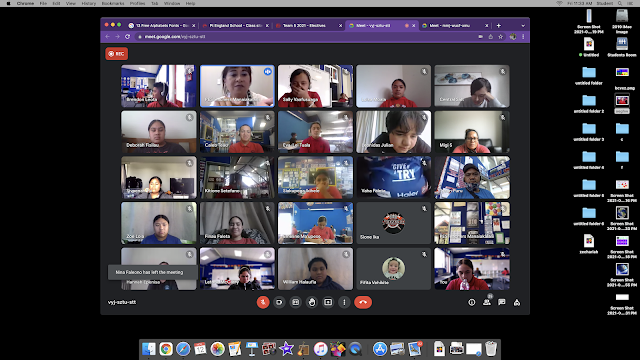Switch to the 13 Free Alphabets Fonts tab
The width and height of the screenshot is (640, 360).
(161, 25)
